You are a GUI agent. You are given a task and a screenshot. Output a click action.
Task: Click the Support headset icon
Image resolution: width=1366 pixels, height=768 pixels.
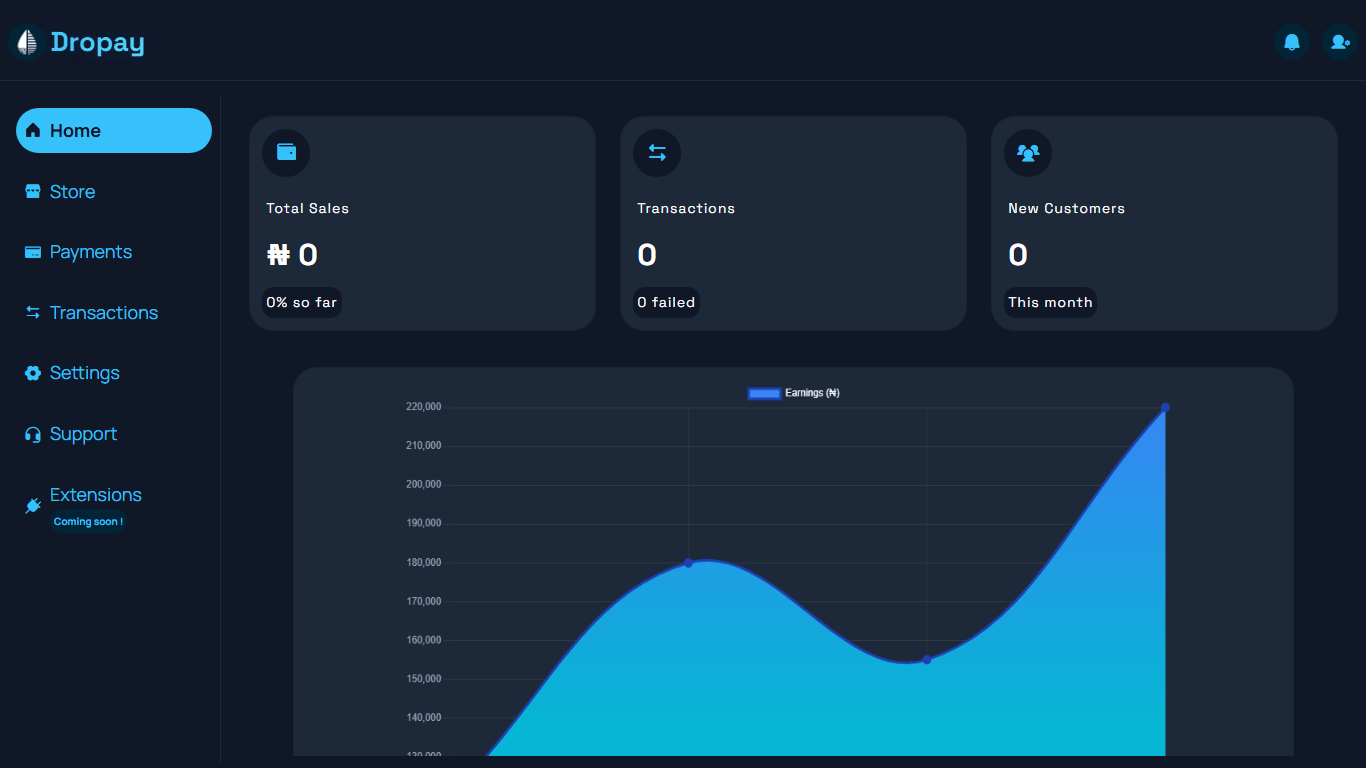tap(32, 434)
